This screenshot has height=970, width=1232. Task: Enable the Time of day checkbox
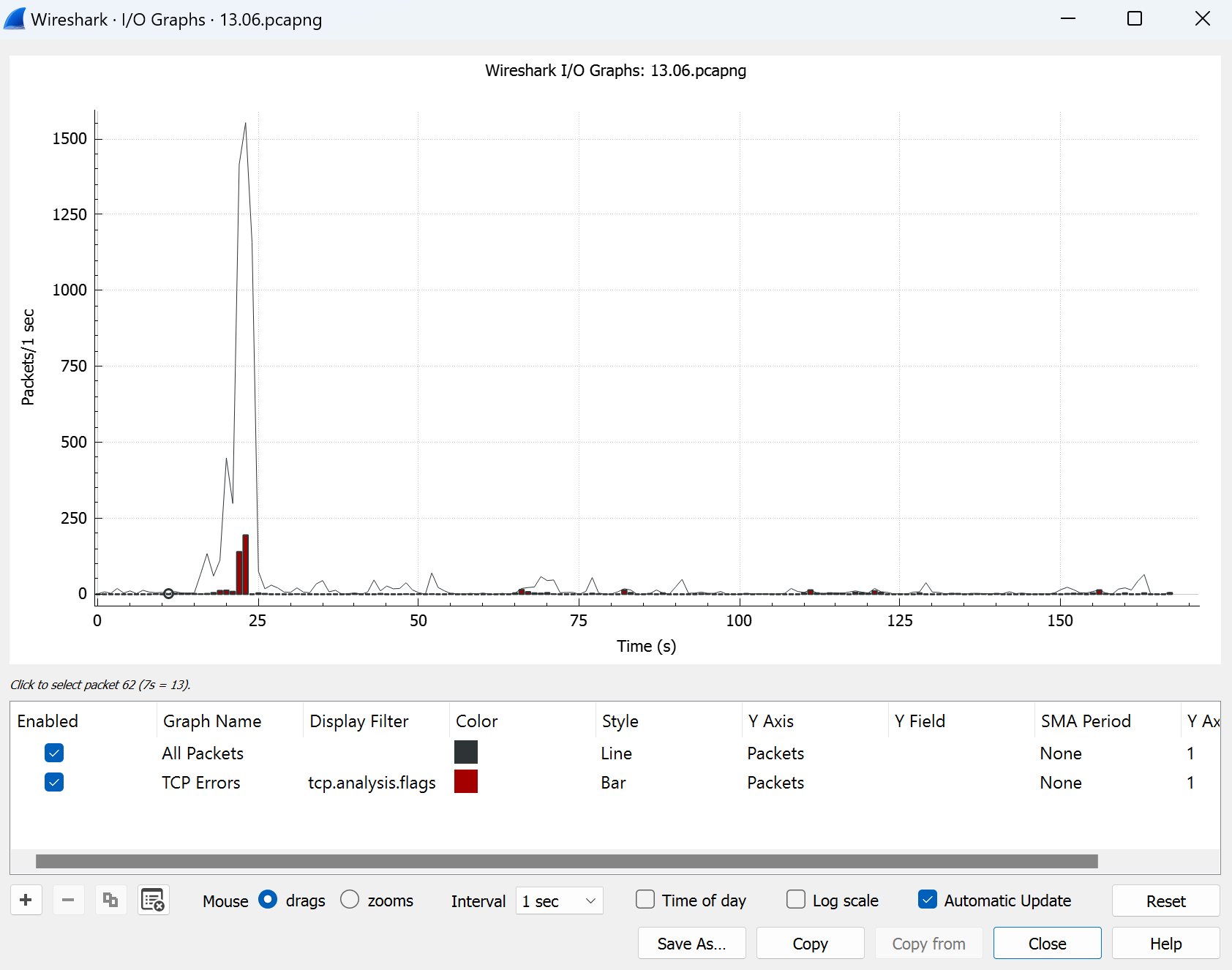point(645,899)
